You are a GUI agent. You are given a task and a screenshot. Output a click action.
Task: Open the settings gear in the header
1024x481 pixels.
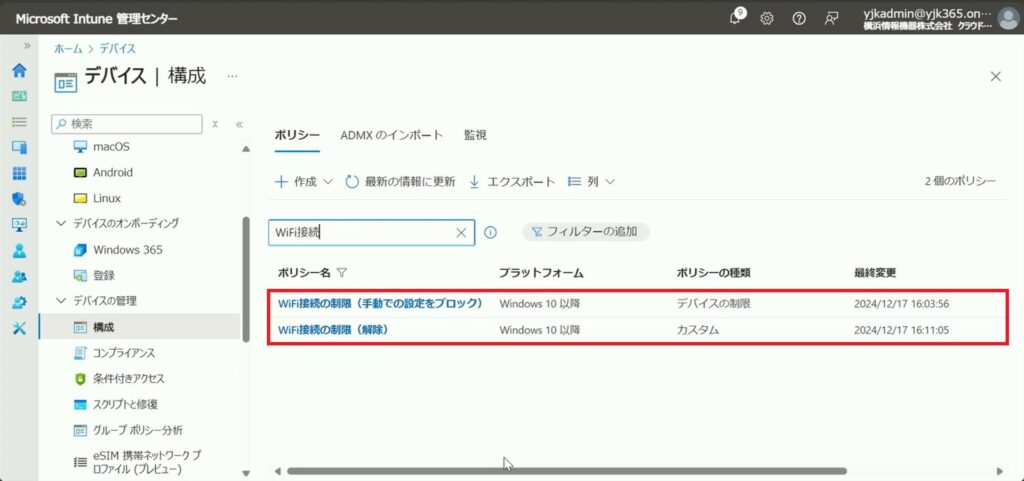tap(767, 18)
